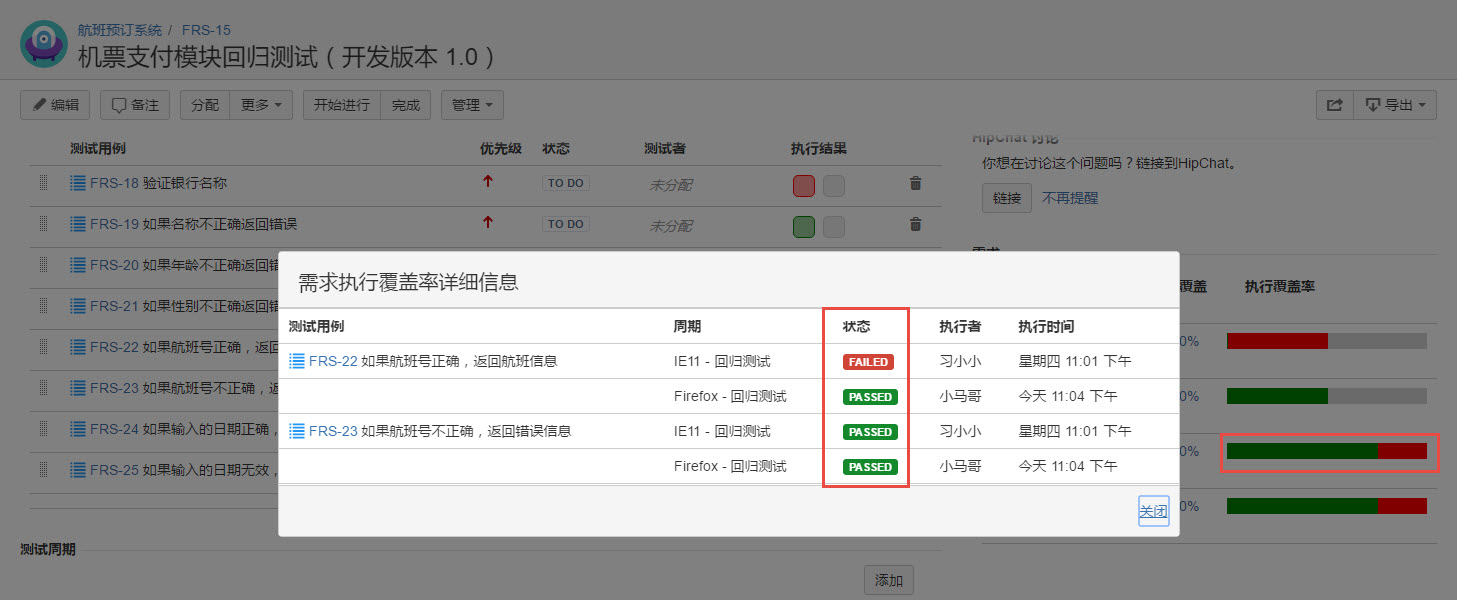This screenshot has width=1457, height=600.
Task: Open FRS-25 test case link
Action: click(x=114, y=470)
